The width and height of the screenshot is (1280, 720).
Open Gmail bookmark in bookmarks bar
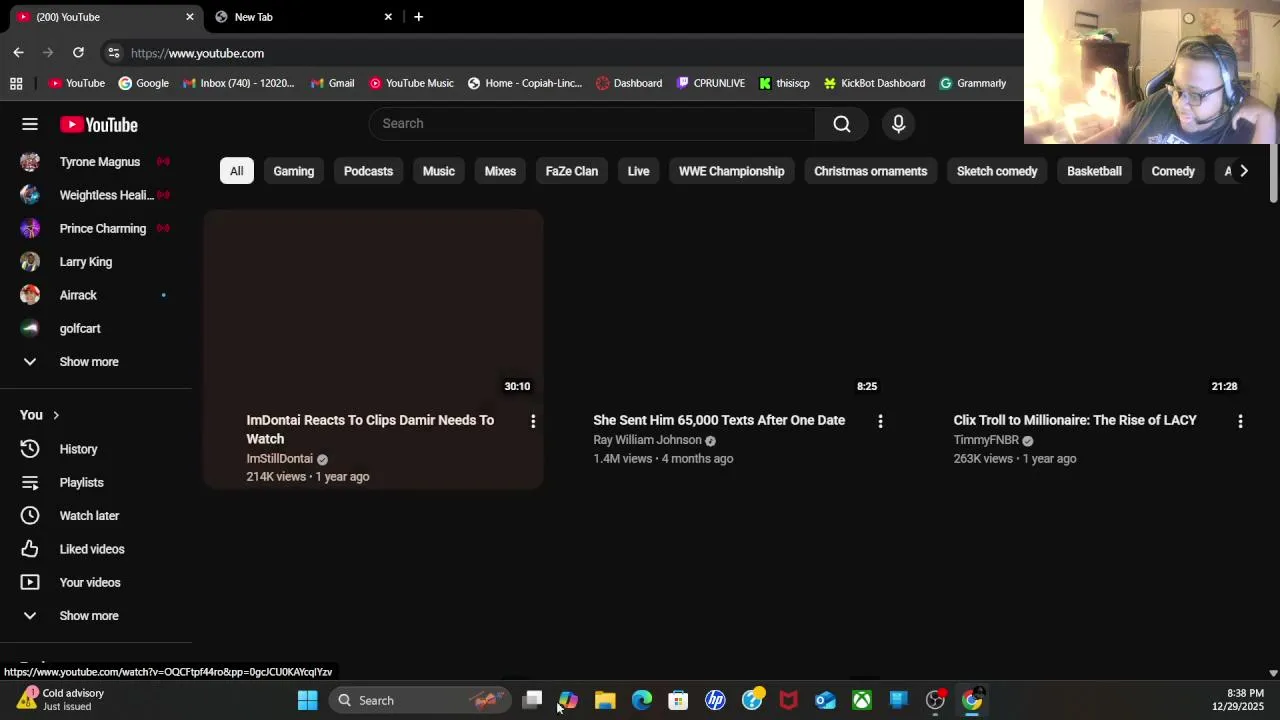click(x=332, y=83)
